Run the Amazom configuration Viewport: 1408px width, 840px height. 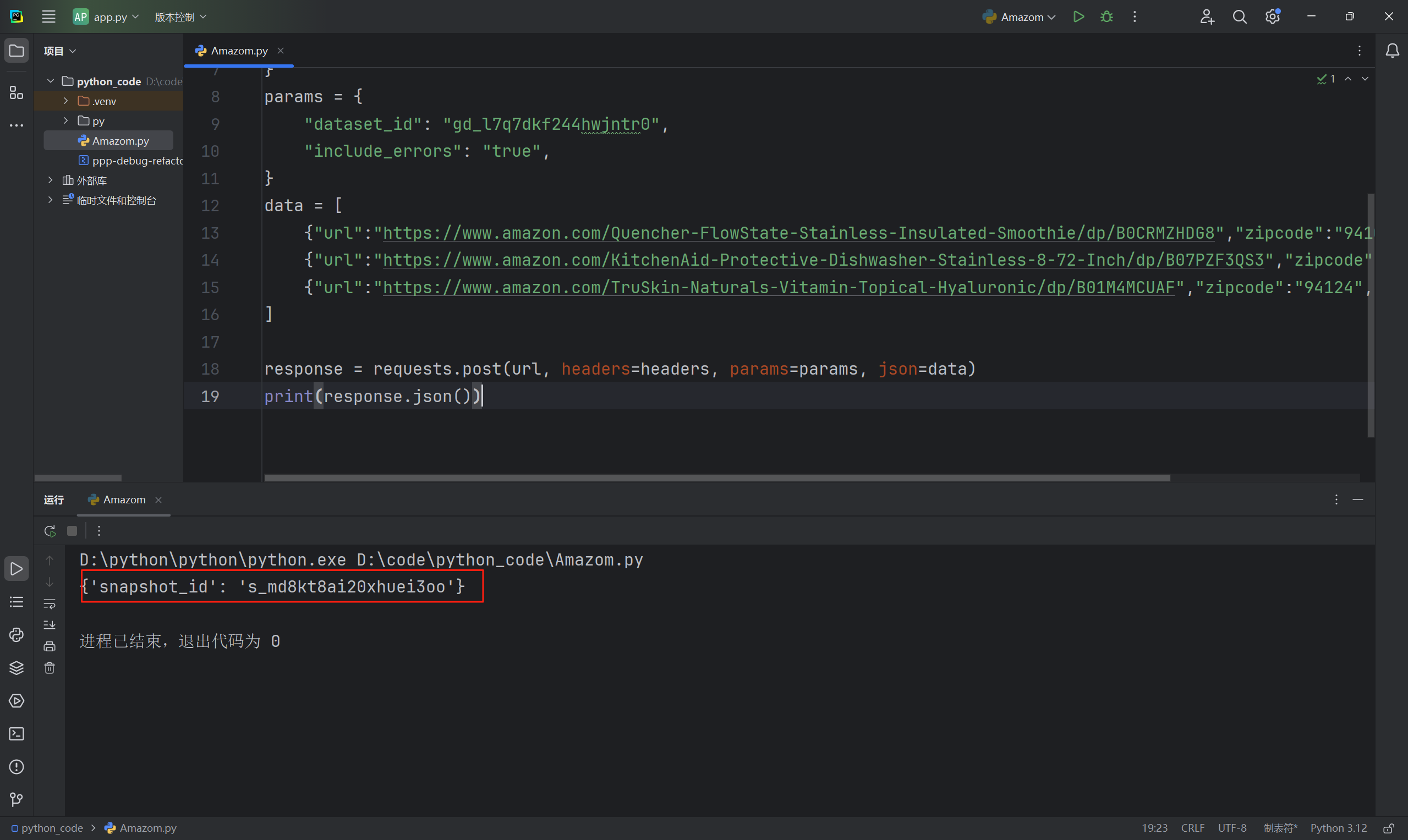[x=1078, y=17]
